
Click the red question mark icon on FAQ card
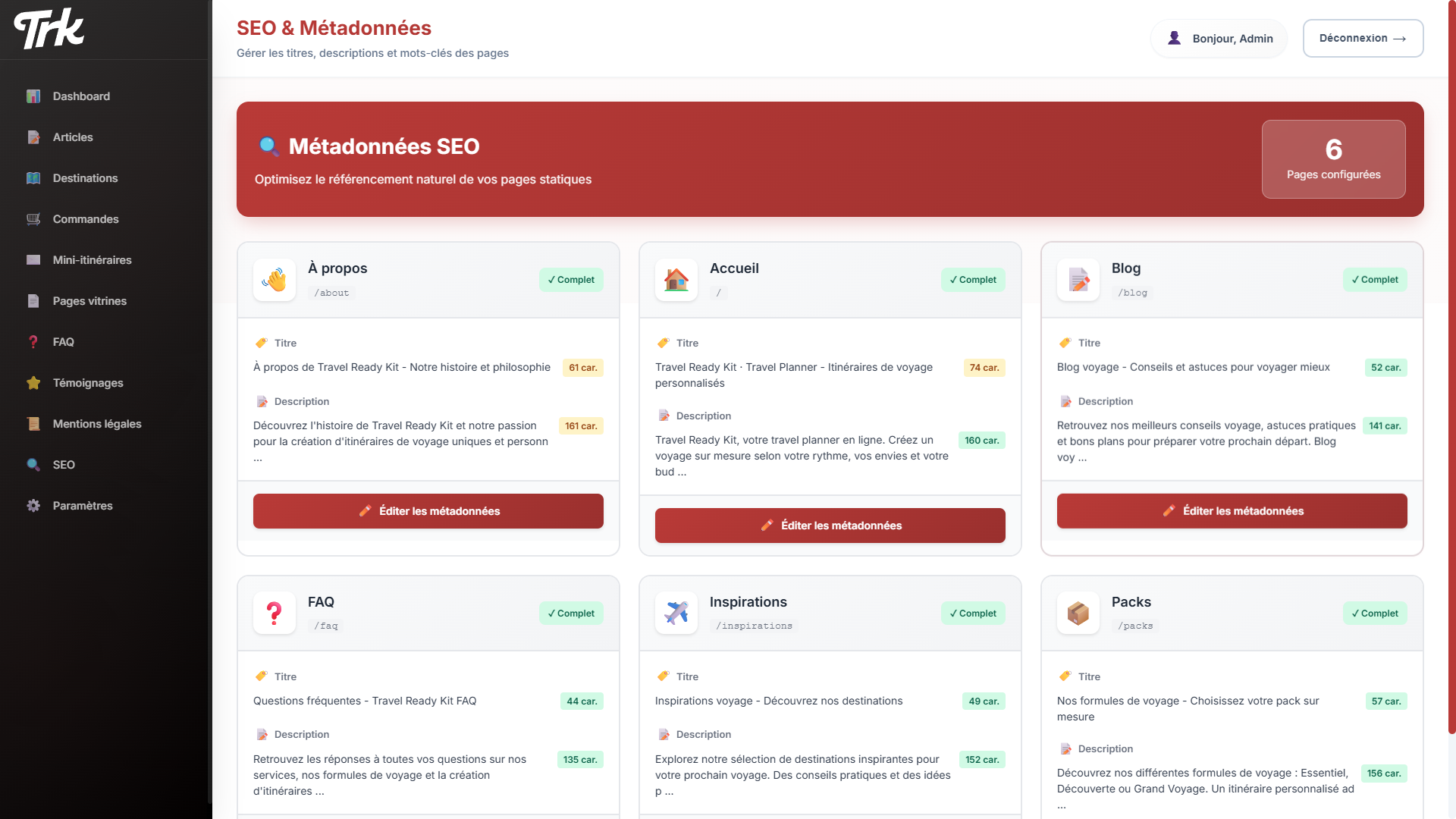(x=275, y=613)
